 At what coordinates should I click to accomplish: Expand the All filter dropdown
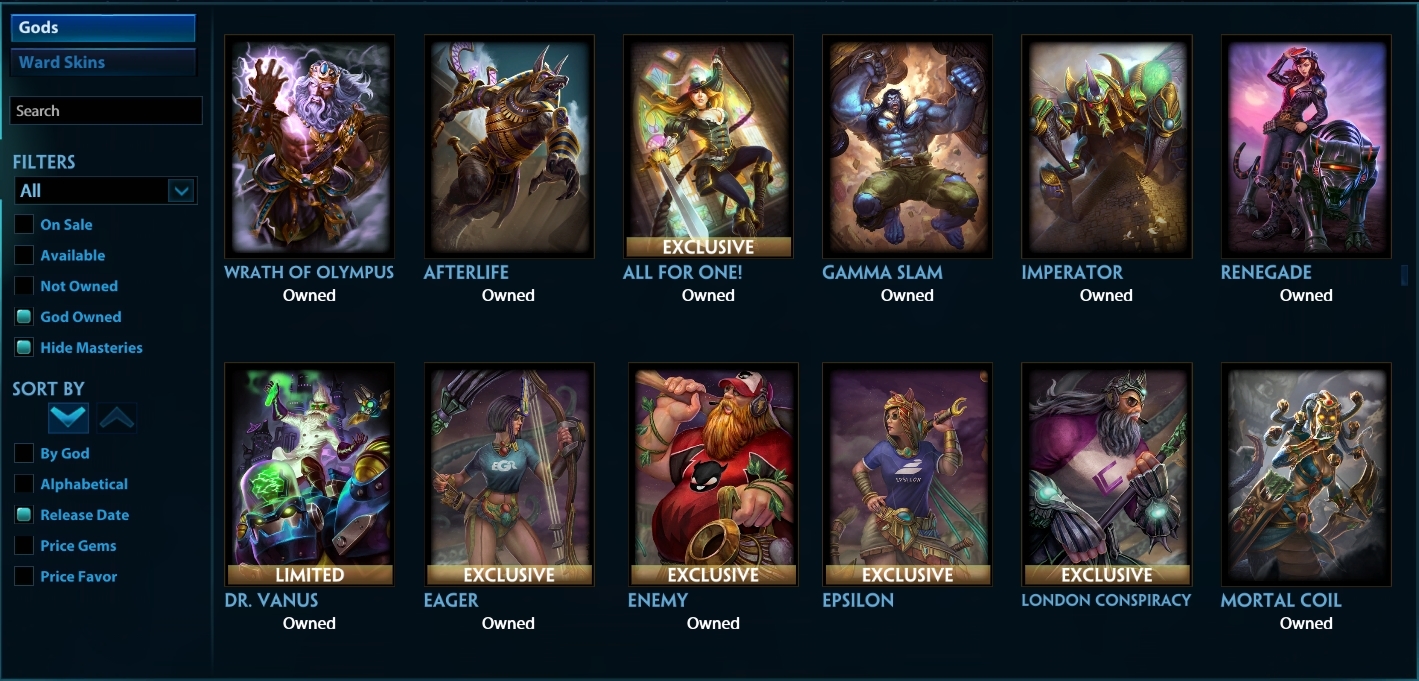point(105,190)
